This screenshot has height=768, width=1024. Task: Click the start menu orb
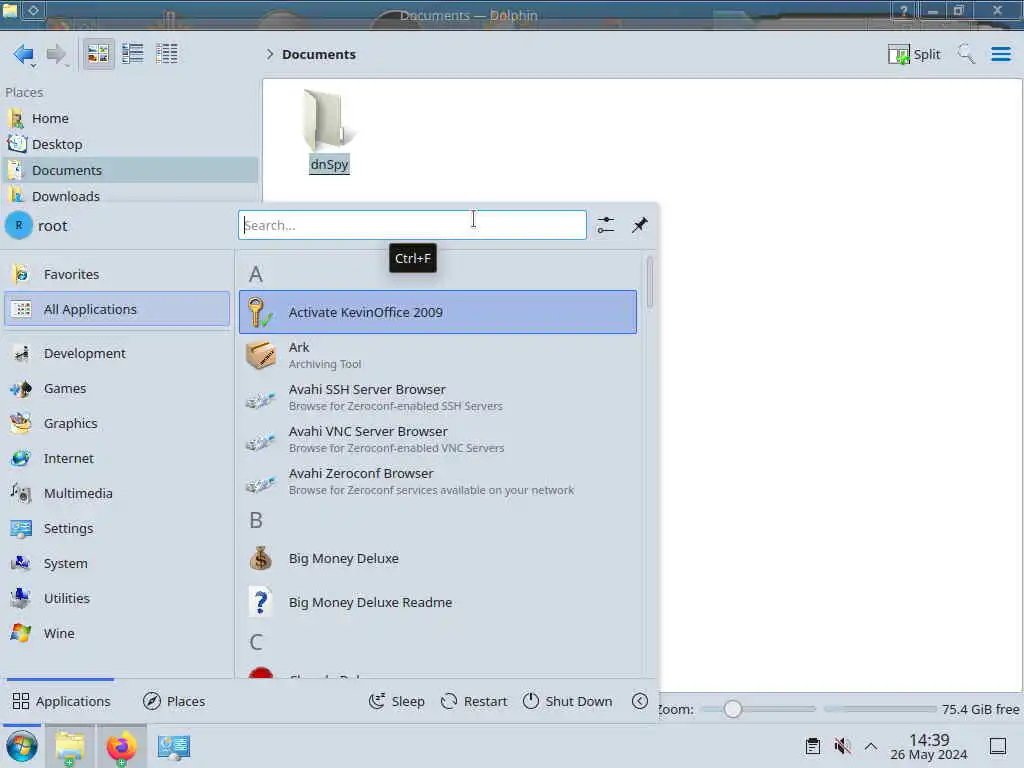click(22, 746)
